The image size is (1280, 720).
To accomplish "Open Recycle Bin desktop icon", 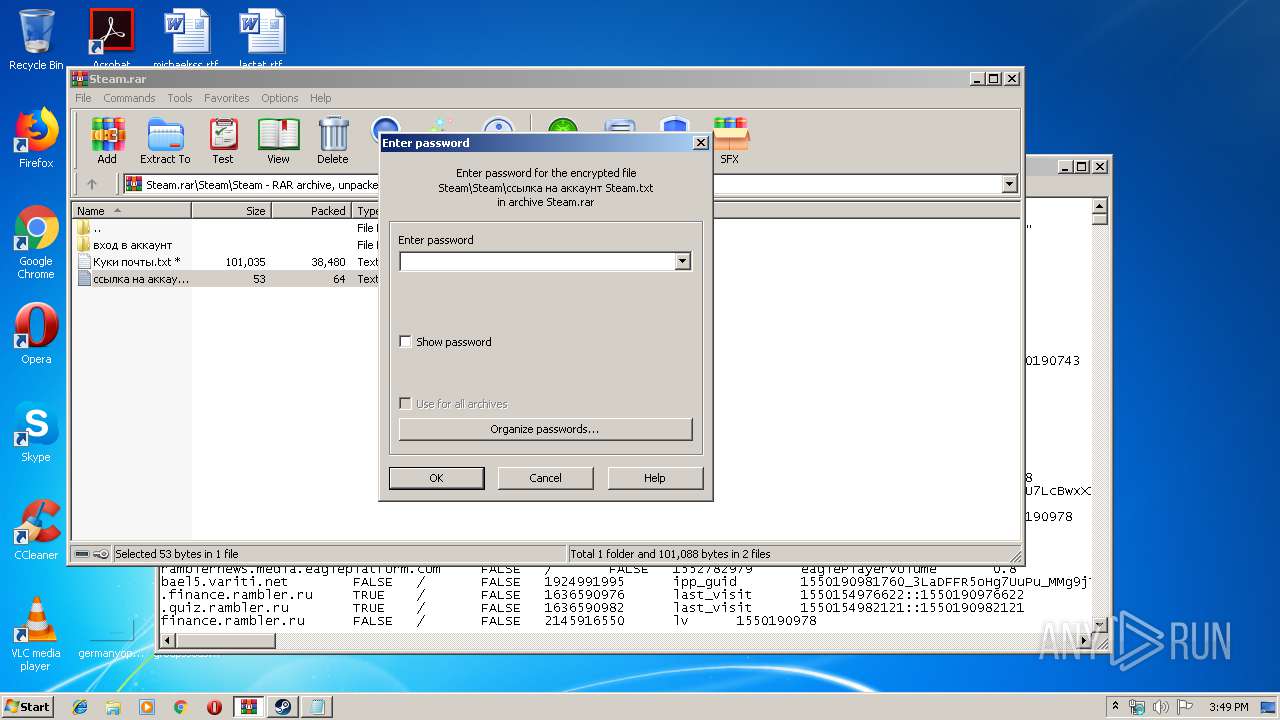I will pyautogui.click(x=36, y=40).
